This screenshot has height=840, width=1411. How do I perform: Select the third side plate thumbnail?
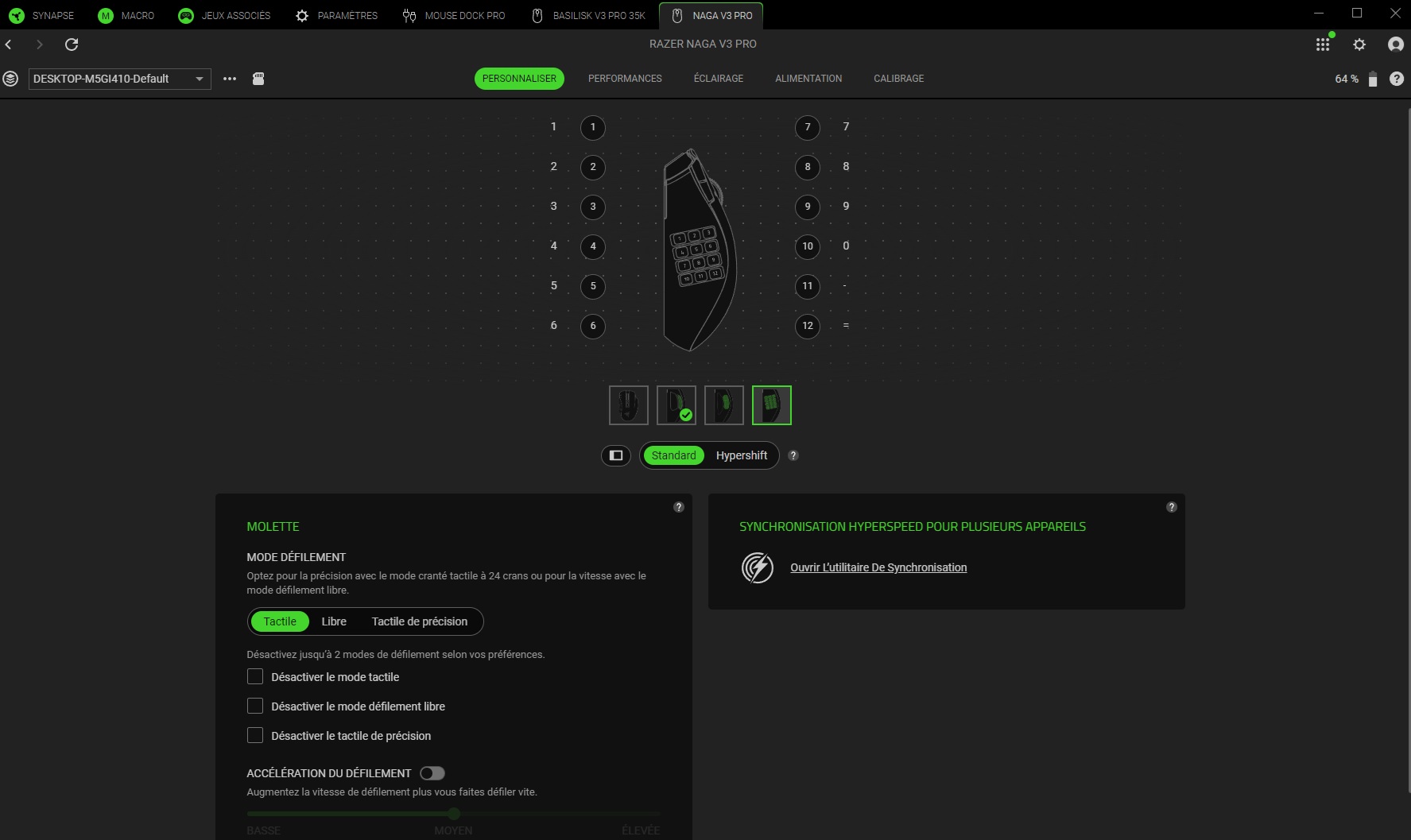coord(724,405)
